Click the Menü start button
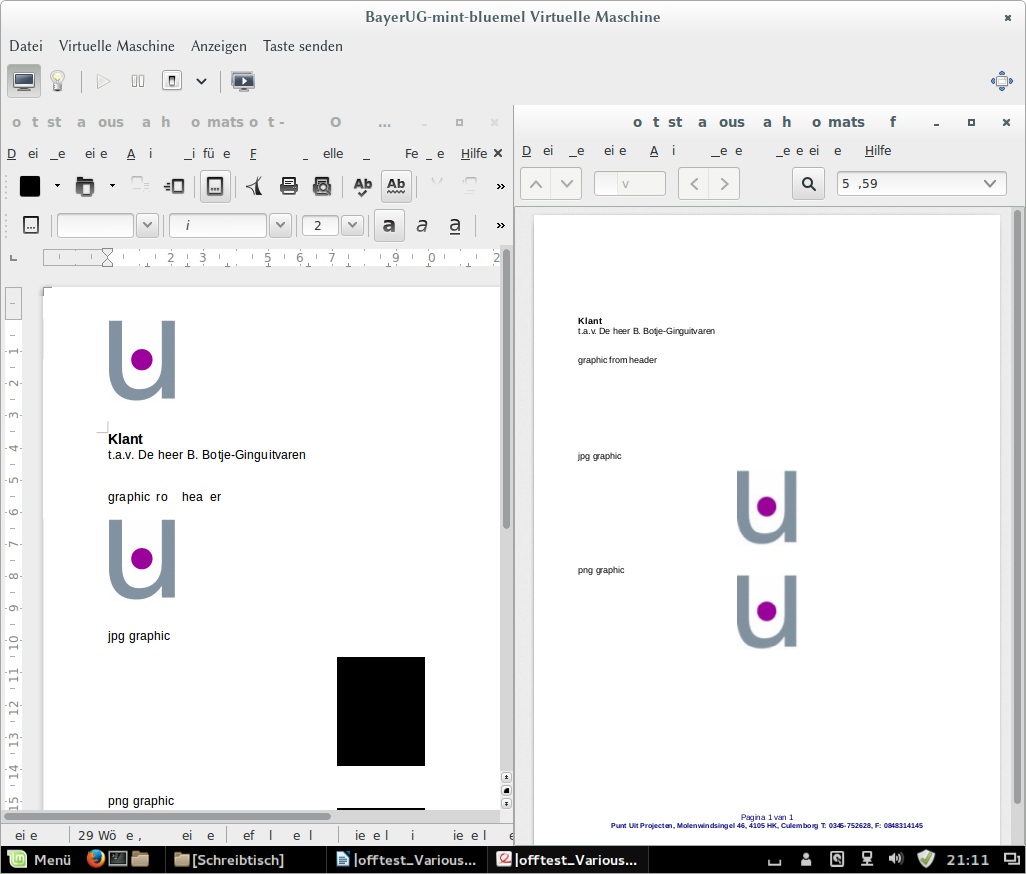This screenshot has height=874, width=1026. coord(40,859)
